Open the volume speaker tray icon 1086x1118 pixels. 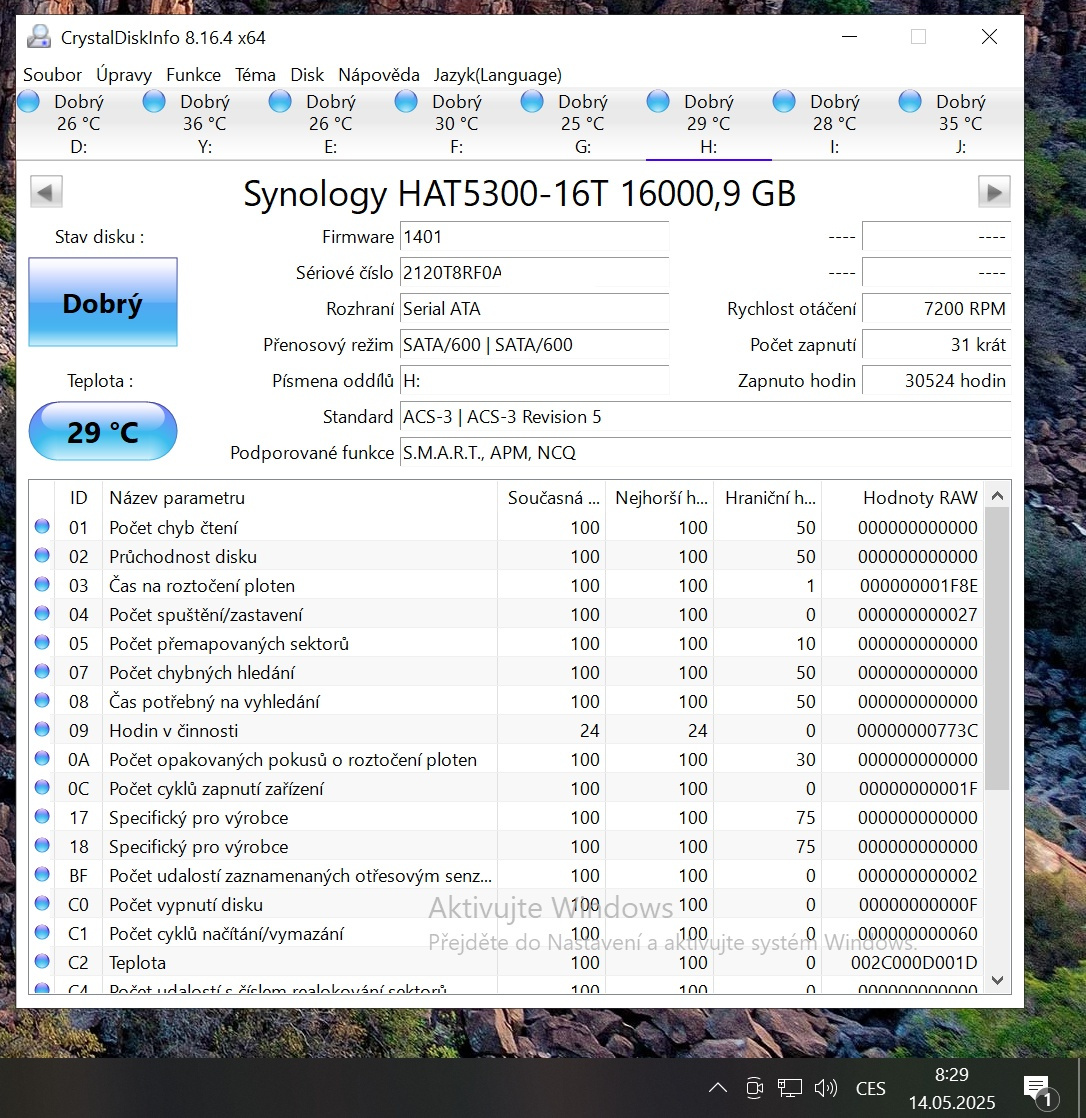coord(825,1087)
